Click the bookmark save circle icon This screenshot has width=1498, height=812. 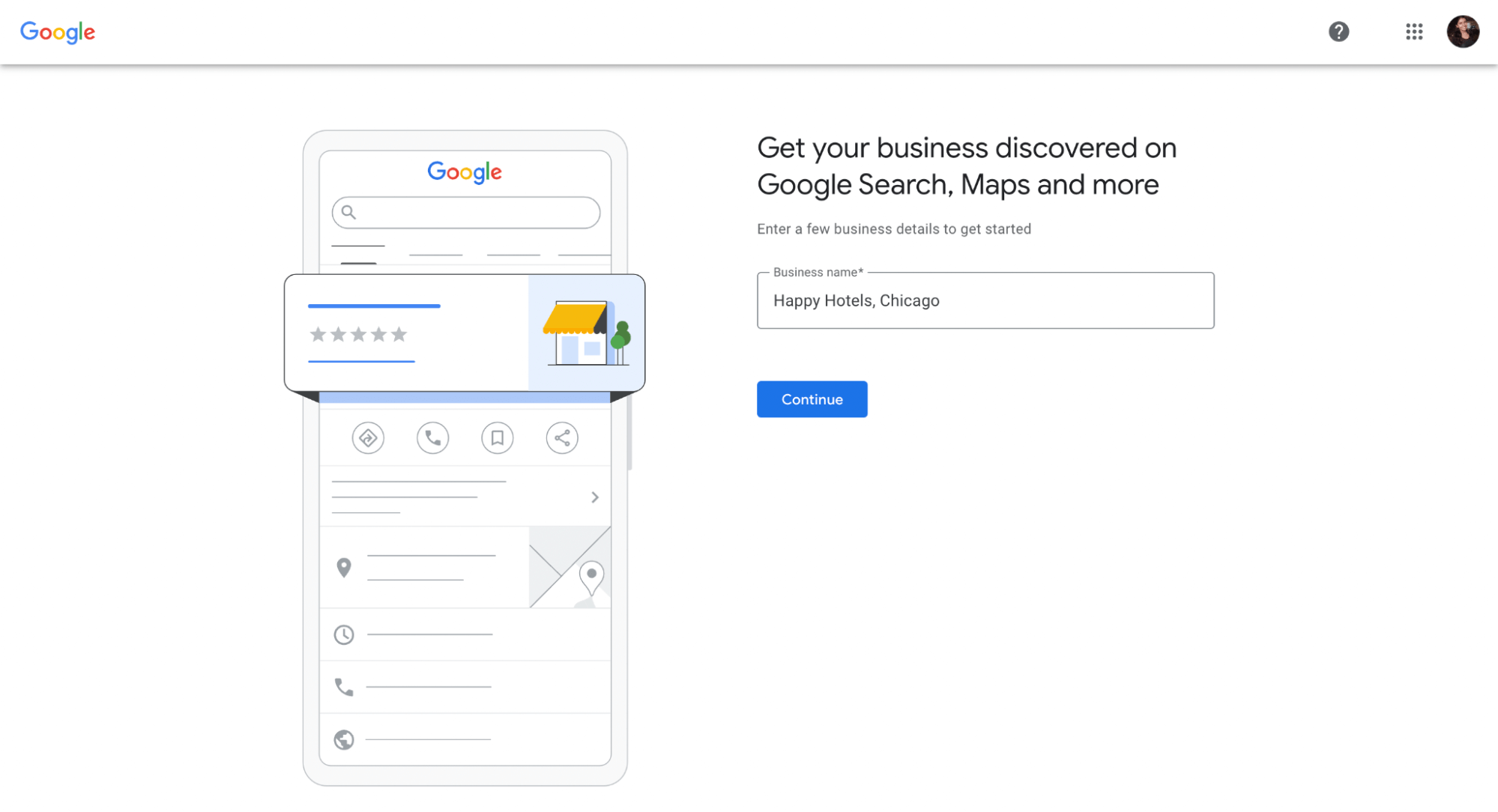(x=497, y=438)
